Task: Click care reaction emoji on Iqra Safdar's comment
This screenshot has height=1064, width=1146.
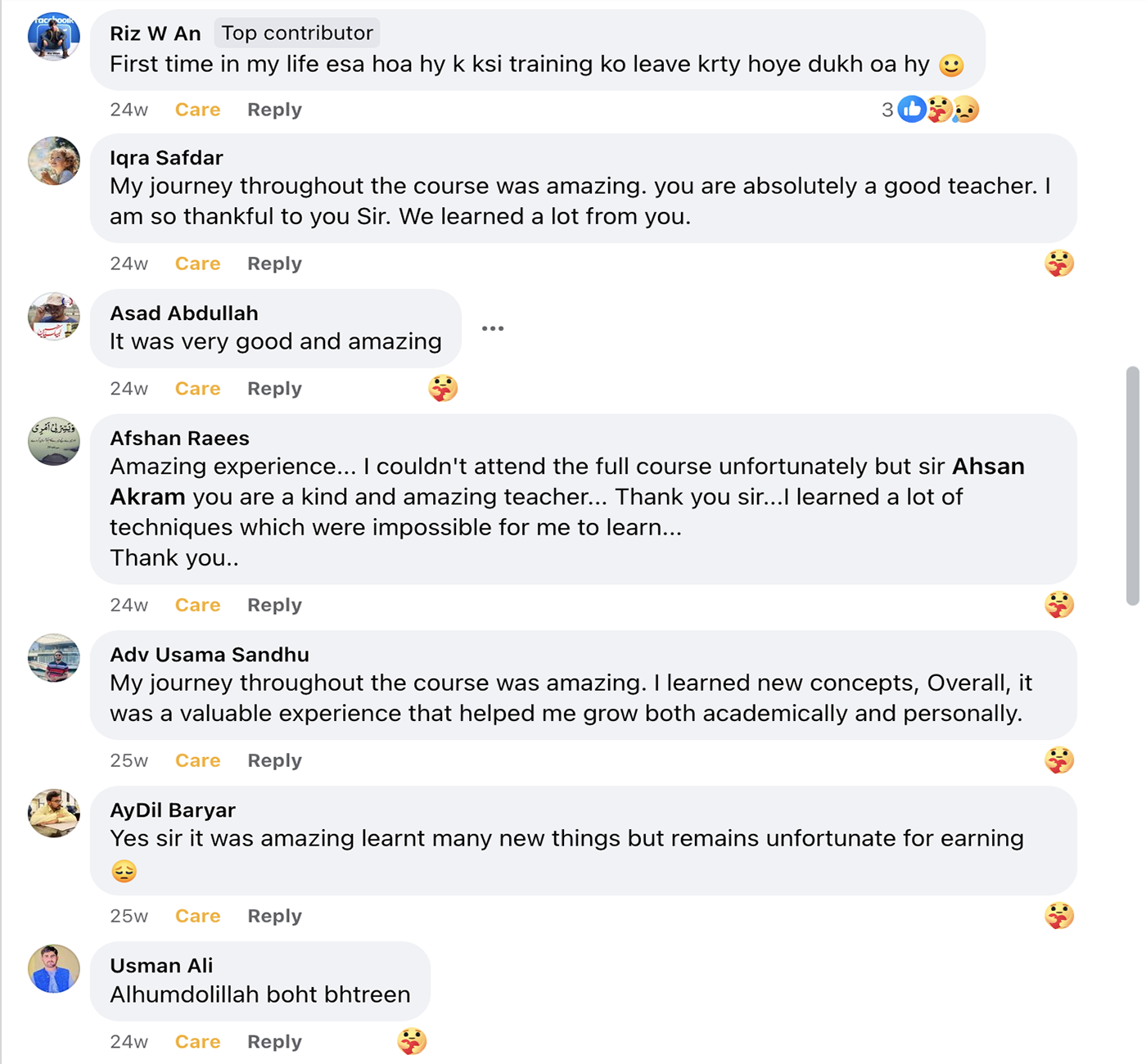Action: tap(1059, 264)
